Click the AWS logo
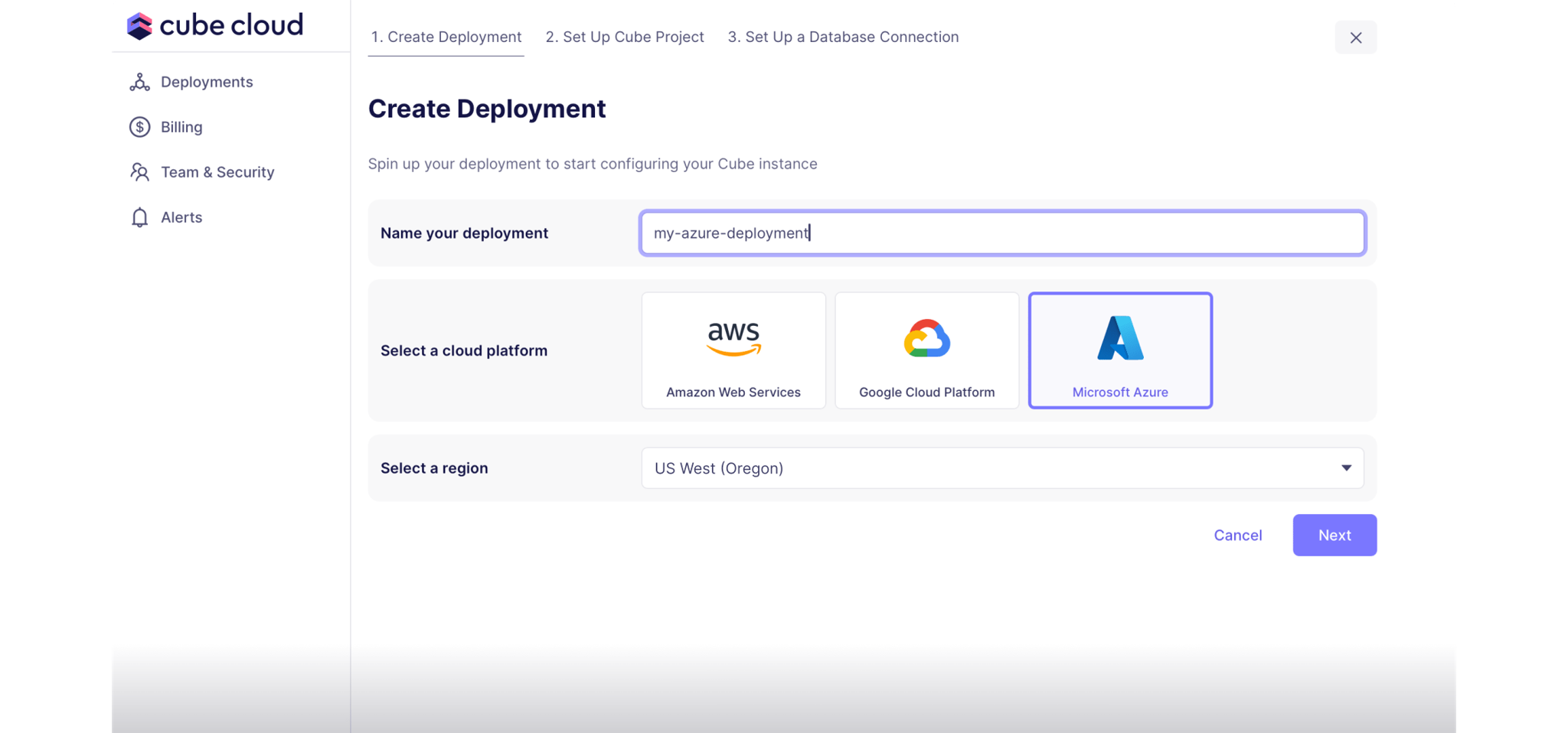The width and height of the screenshot is (1568, 733). 733,339
